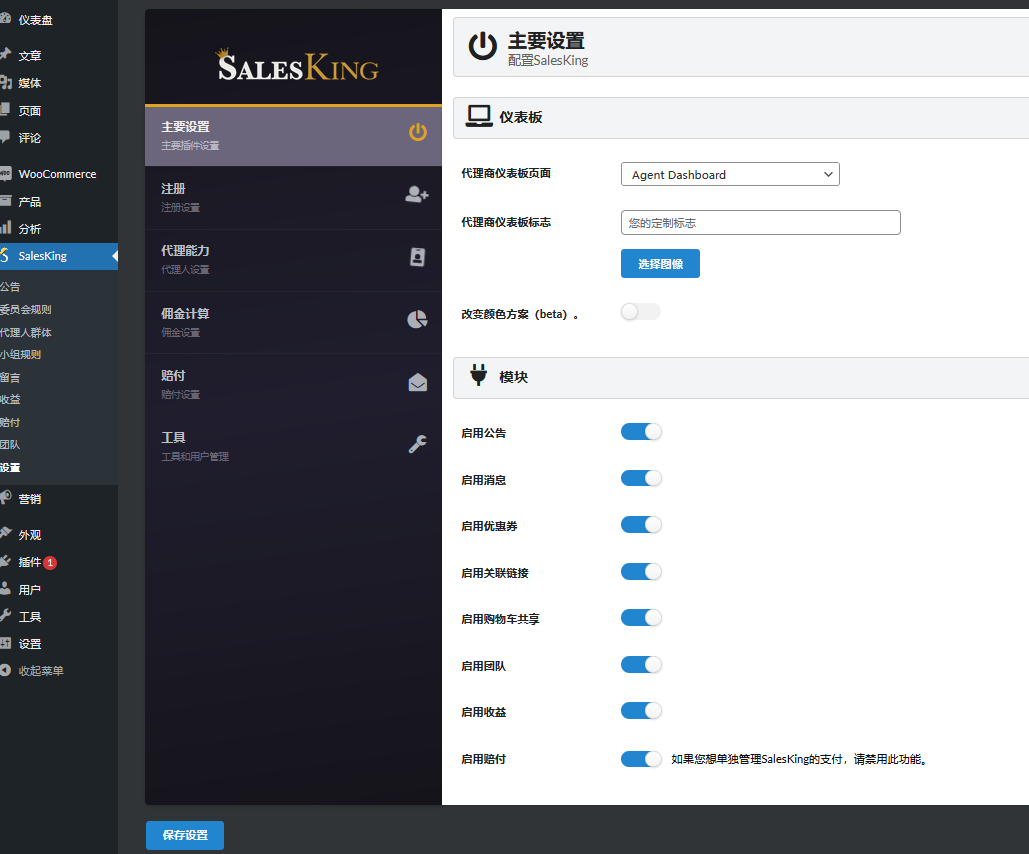
Task: Click the 评论 comments bubble icon
Action: pos(5,137)
